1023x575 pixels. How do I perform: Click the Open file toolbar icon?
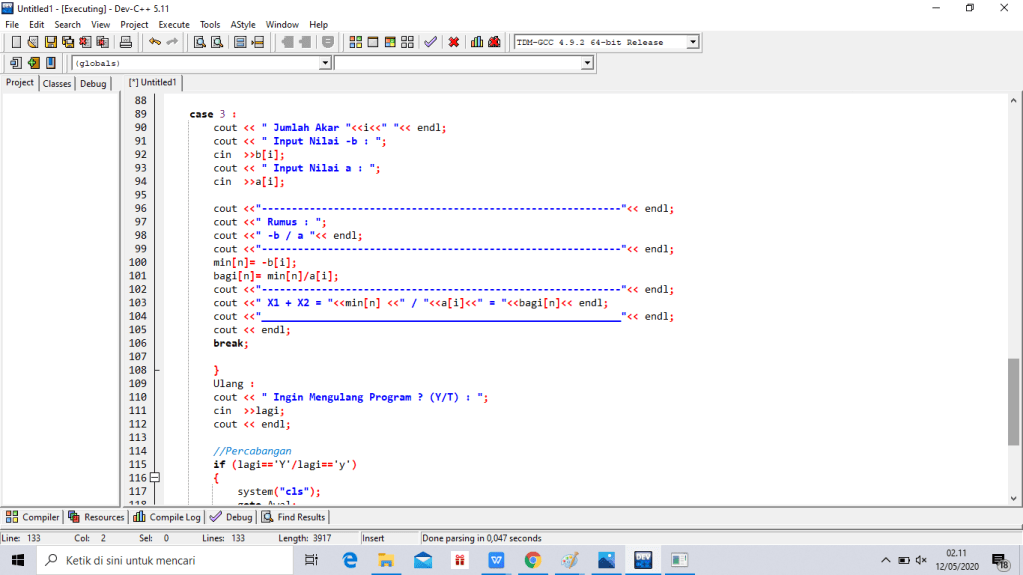pyautogui.click(x=33, y=42)
